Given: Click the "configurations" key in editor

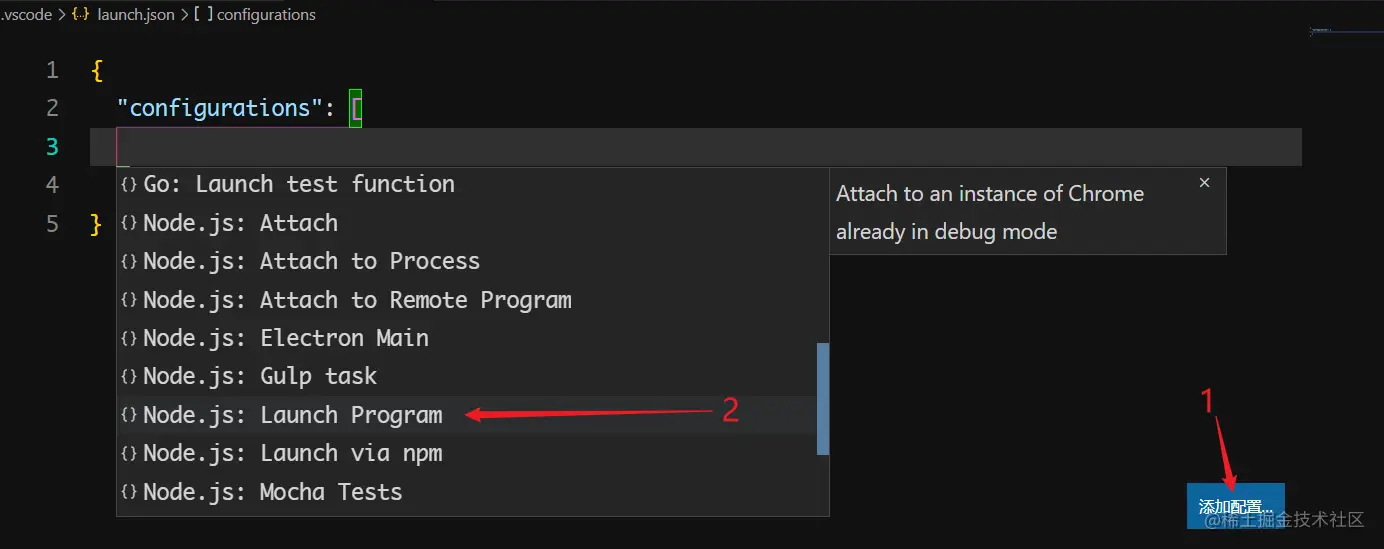Looking at the screenshot, I should tap(214, 108).
